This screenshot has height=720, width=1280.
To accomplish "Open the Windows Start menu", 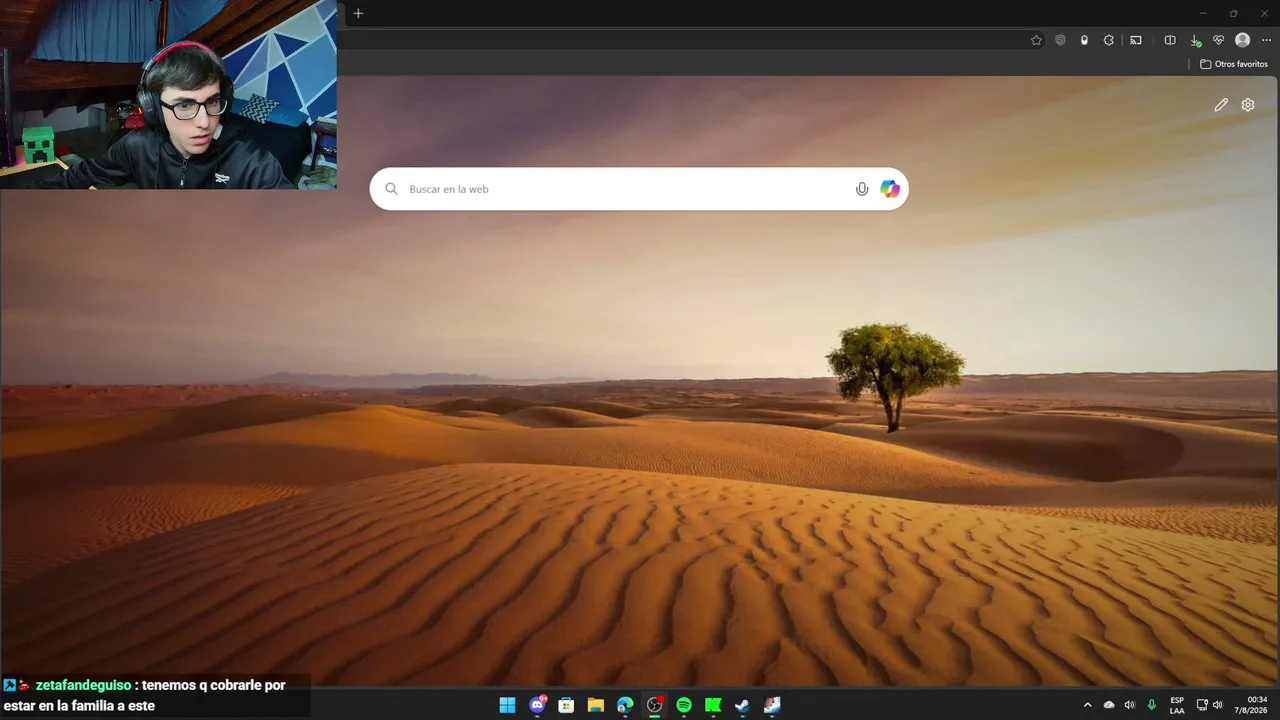I will tap(507, 705).
